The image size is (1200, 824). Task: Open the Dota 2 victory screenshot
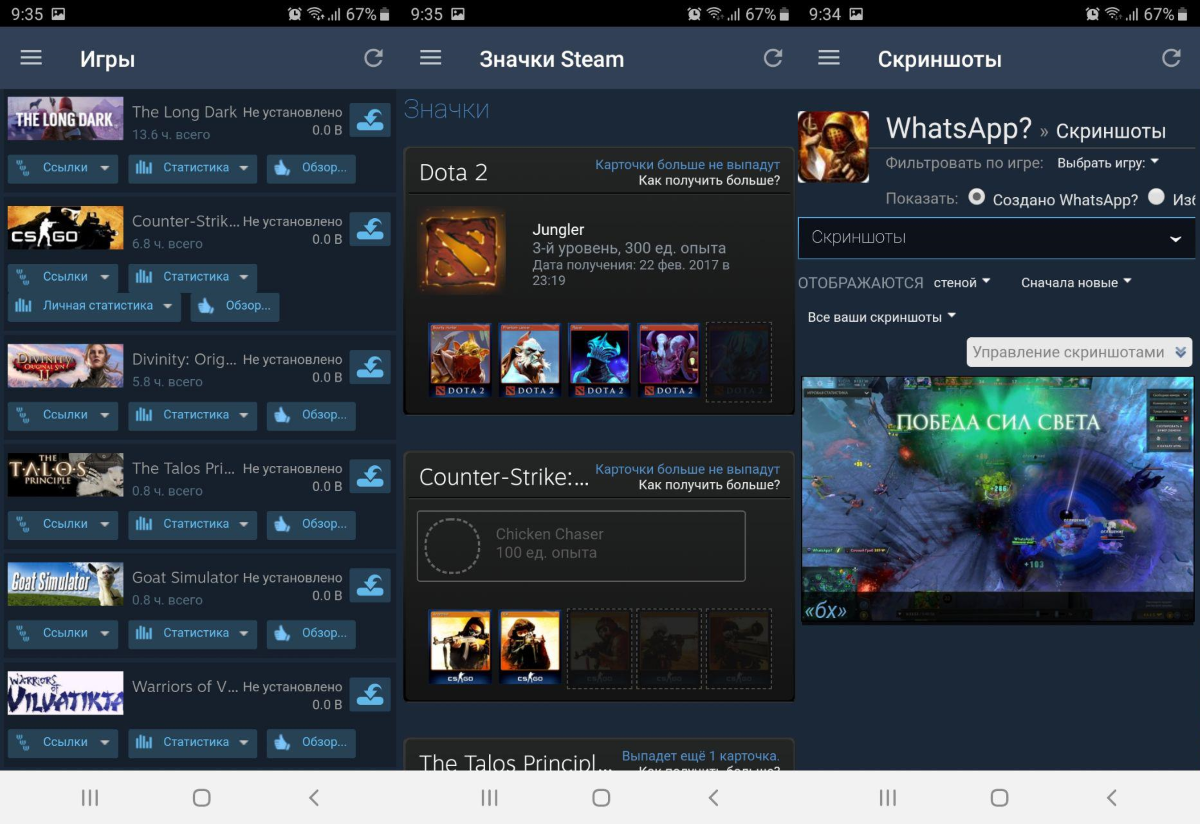(997, 500)
